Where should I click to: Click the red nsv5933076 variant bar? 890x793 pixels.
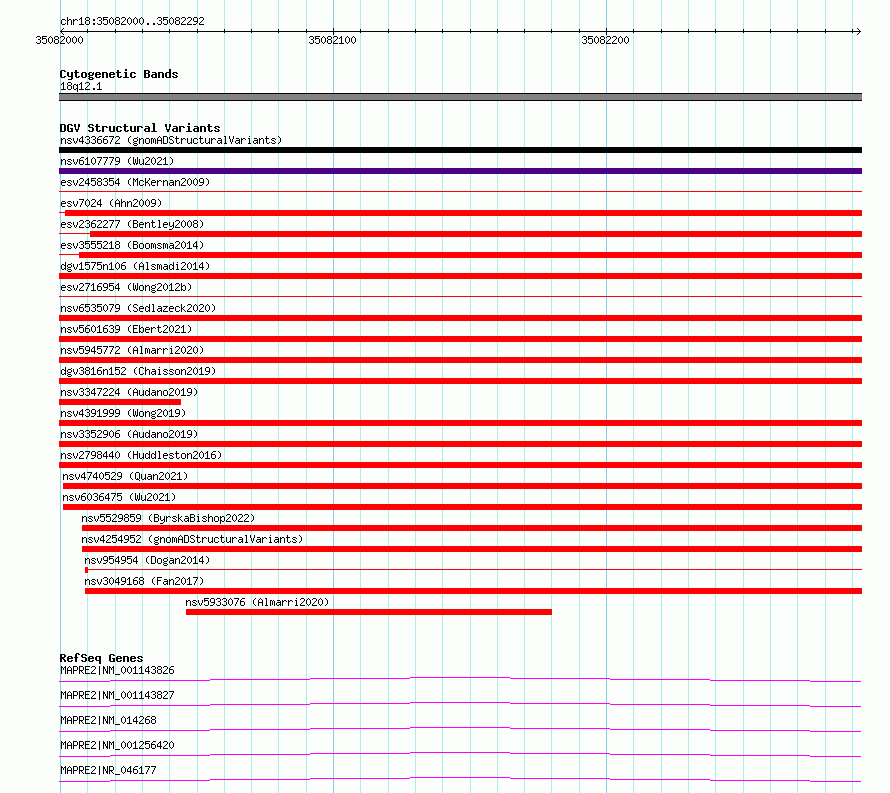point(369,612)
